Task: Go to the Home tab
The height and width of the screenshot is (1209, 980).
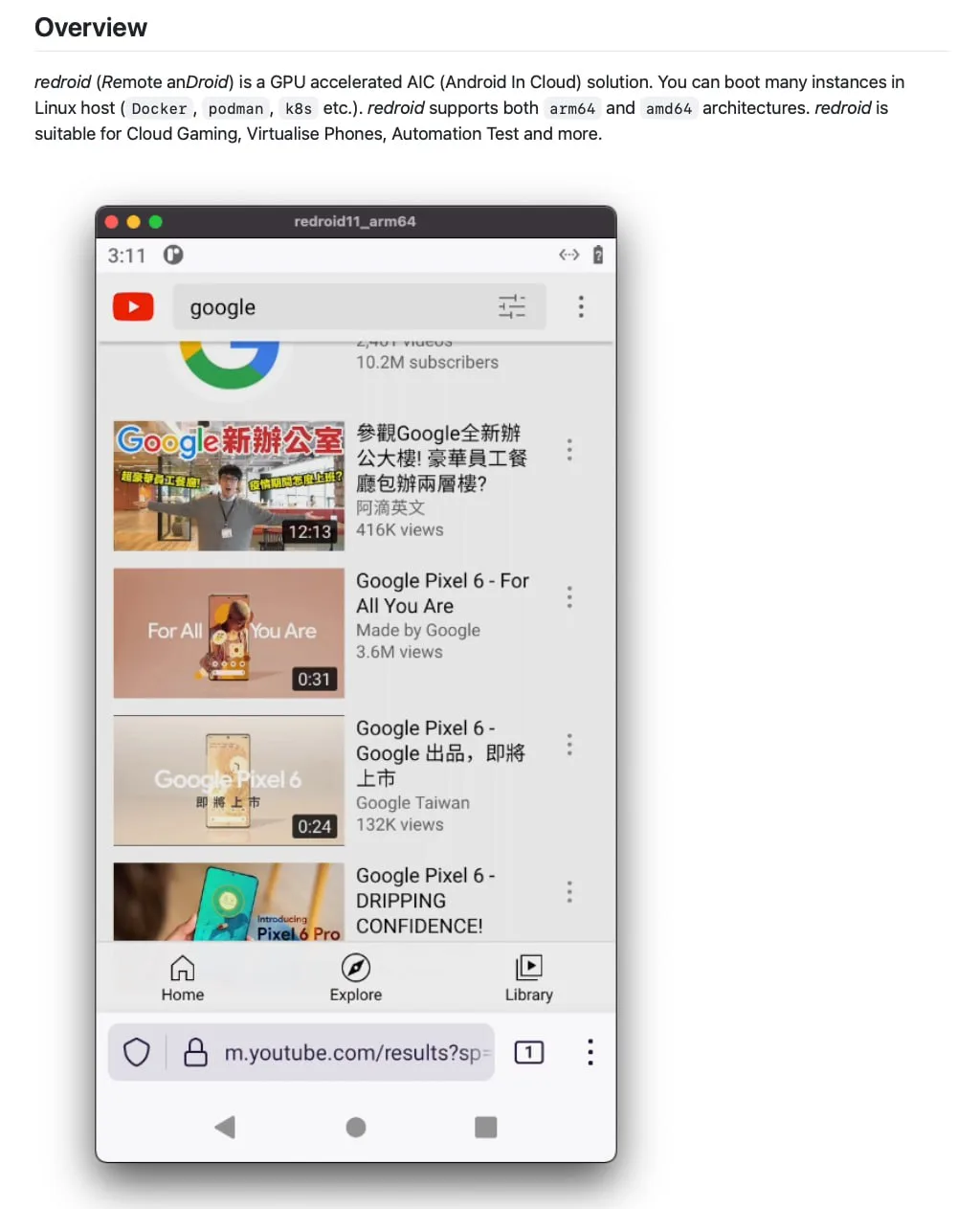Action: coord(183,978)
